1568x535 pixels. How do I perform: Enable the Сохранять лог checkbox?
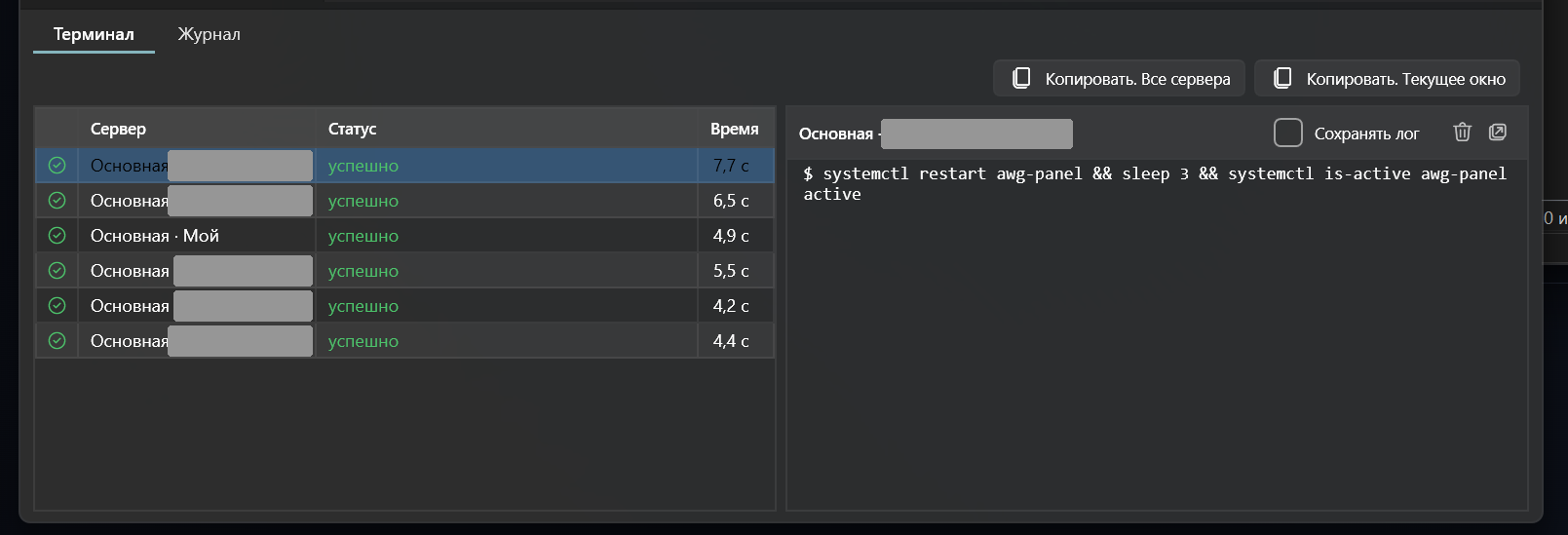pos(1288,133)
